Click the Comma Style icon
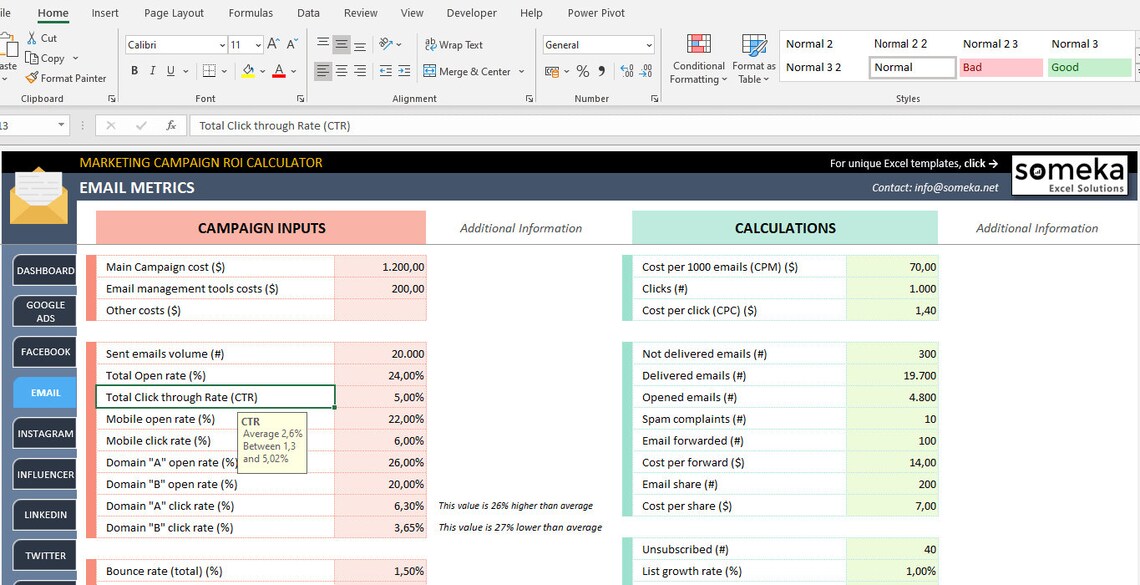Screen dimensions: 1140x585 coord(599,71)
